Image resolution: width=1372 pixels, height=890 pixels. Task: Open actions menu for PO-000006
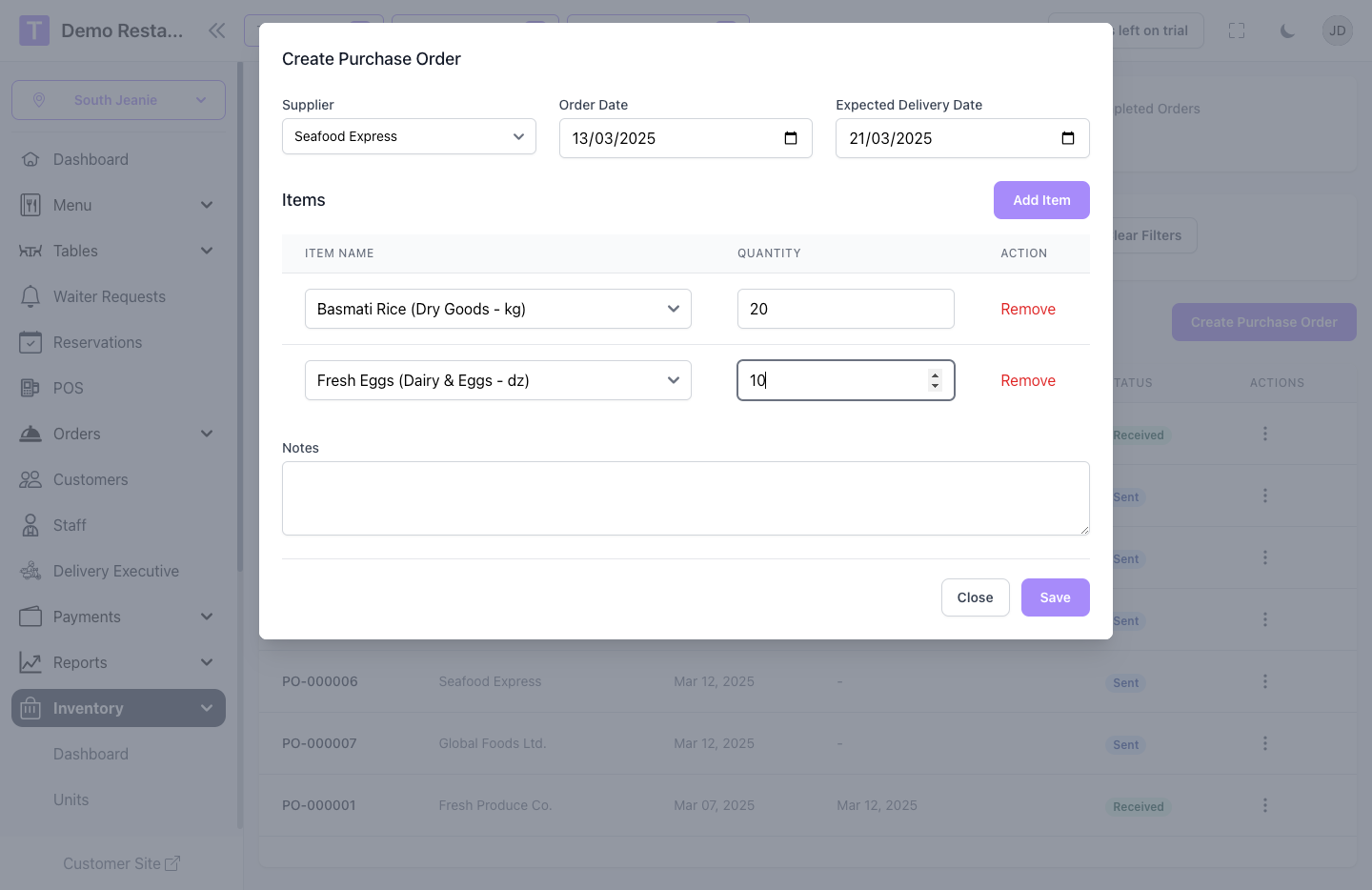tap(1264, 681)
